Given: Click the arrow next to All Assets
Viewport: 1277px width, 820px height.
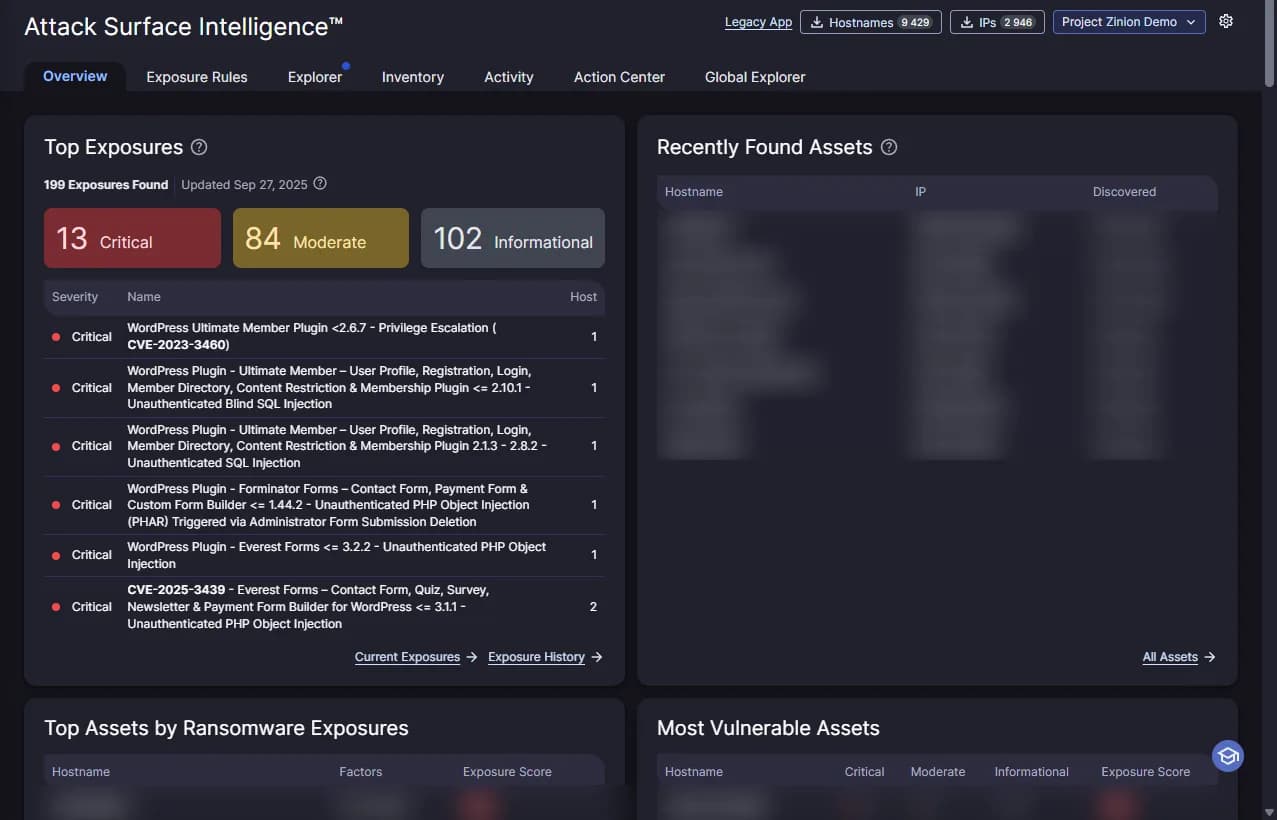Looking at the screenshot, I should tap(1210, 657).
